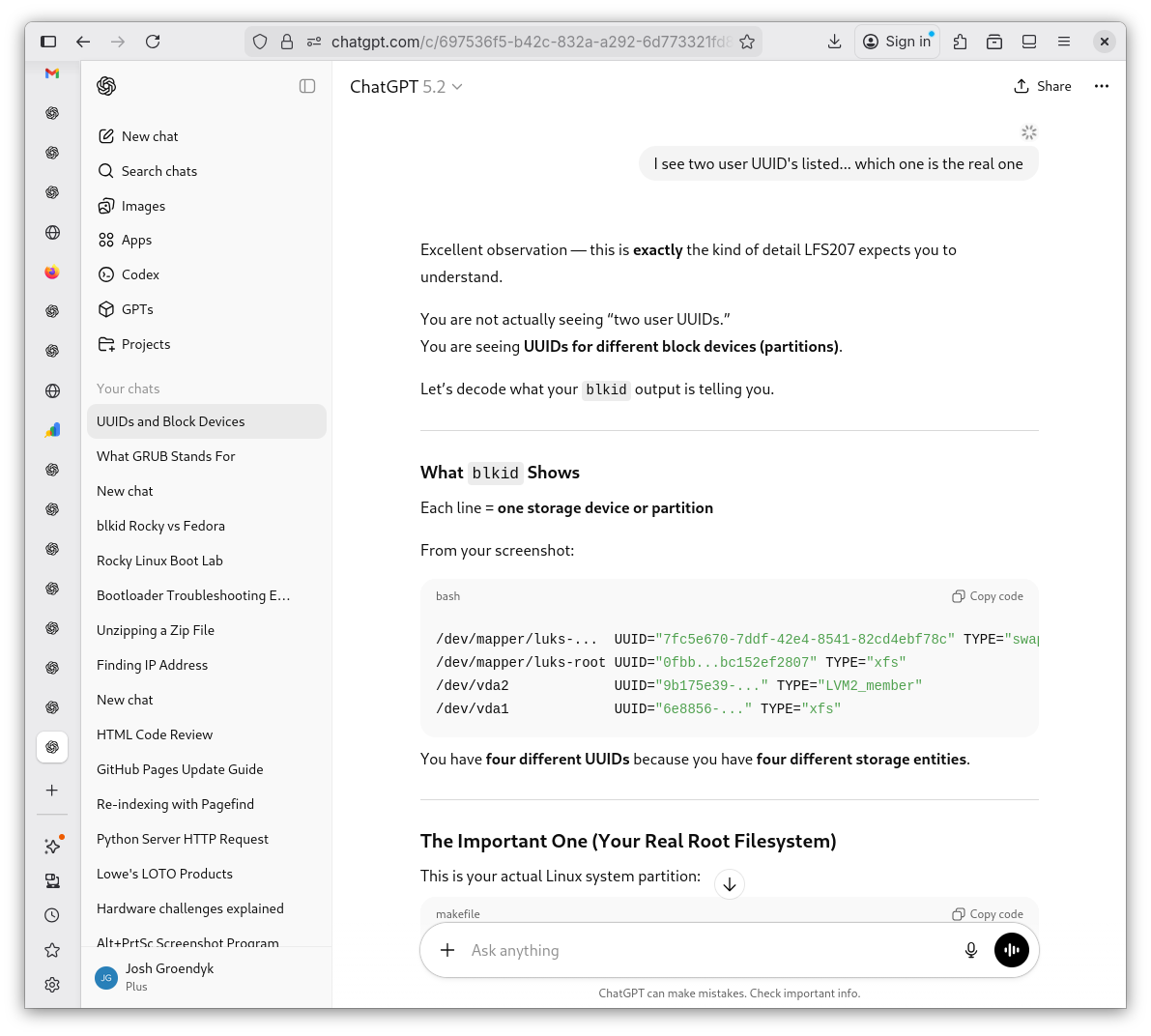Open the Josh Groendyk account menu

pos(169,976)
